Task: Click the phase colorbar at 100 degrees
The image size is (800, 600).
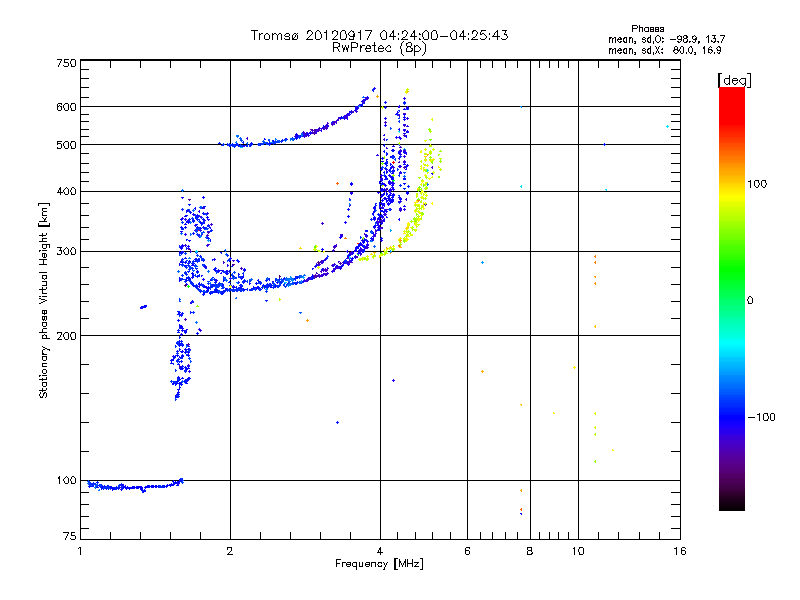Action: click(x=732, y=184)
